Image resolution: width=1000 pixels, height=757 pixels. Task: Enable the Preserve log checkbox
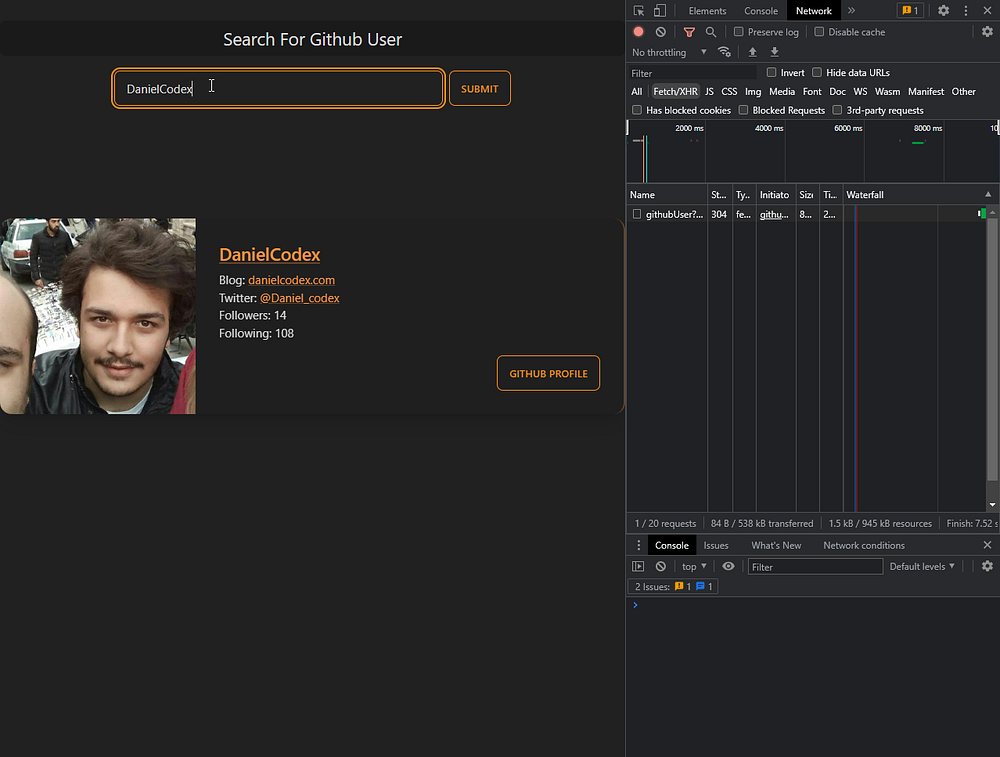click(739, 32)
